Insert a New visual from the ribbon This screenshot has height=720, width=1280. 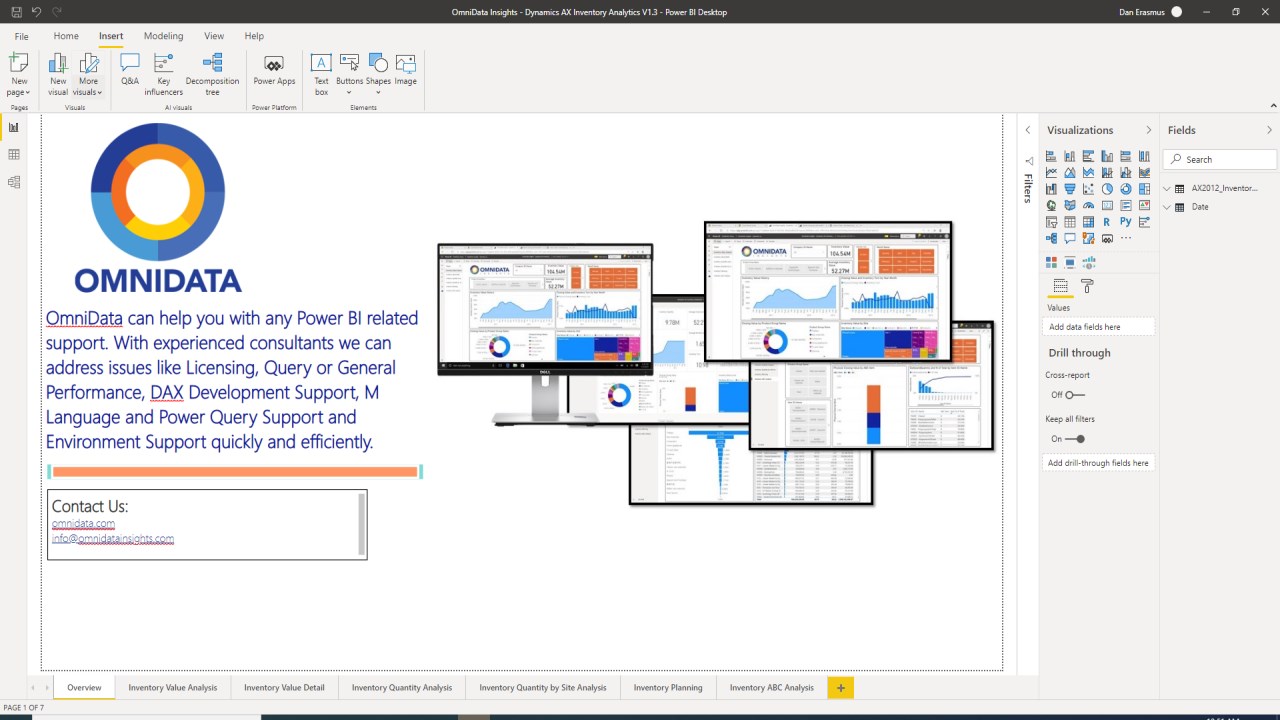58,75
